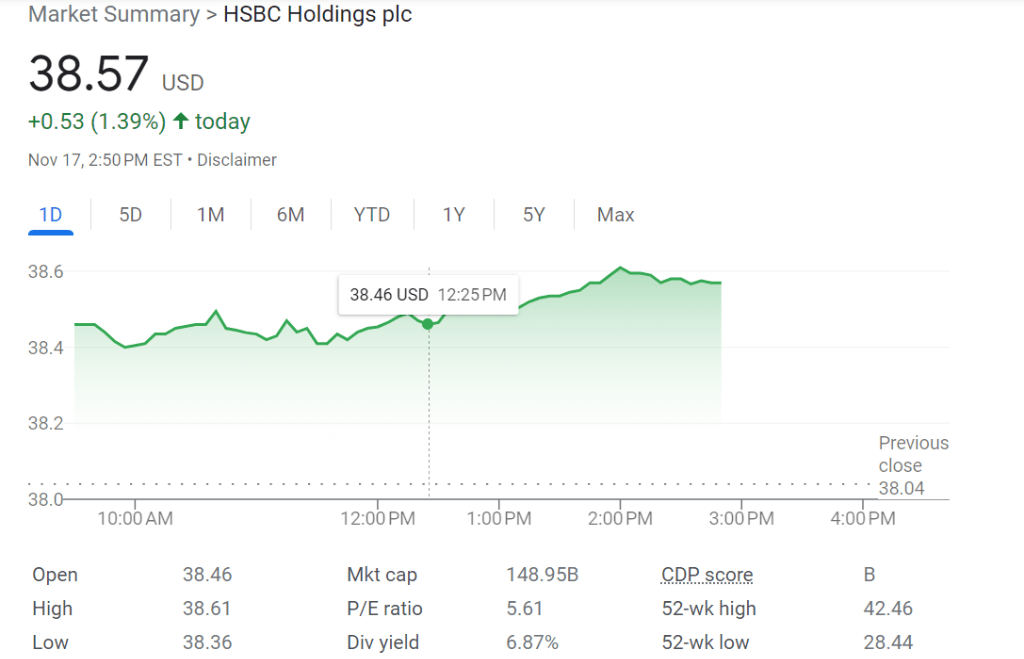The width and height of the screenshot is (1024, 659).
Task: Switch to the 1Y chart view
Action: point(454,215)
